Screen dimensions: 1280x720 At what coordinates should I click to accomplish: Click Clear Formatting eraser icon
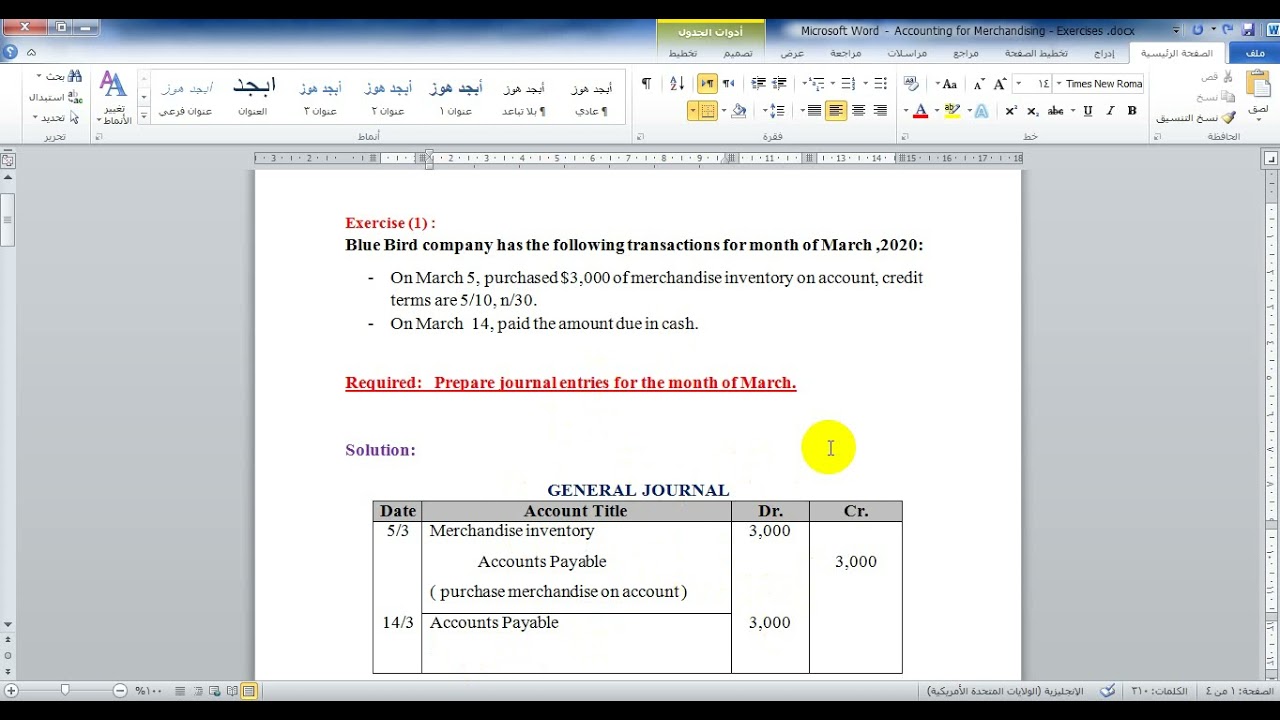tap(911, 84)
